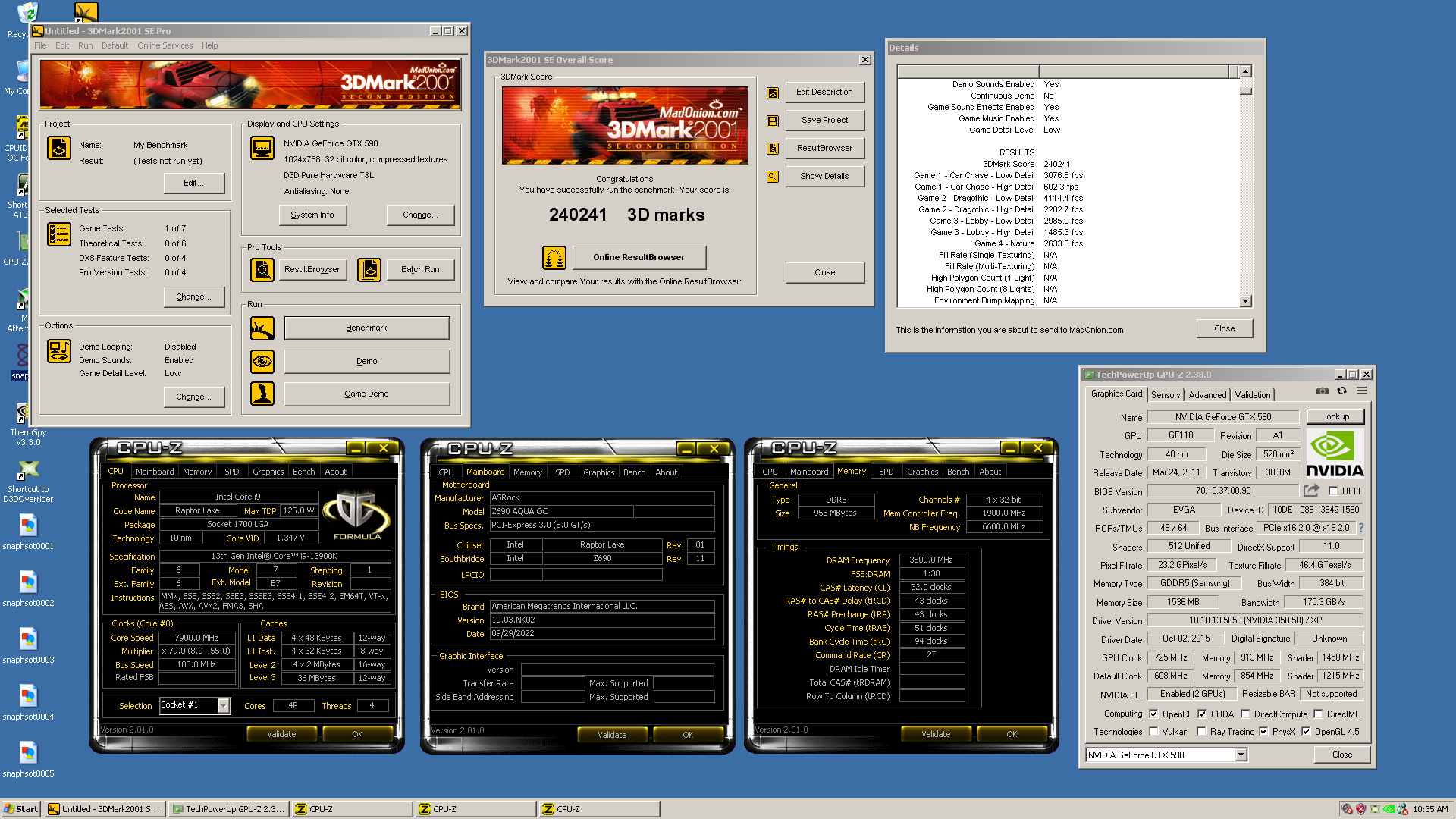Screen dimensions: 1456x819
Task: Click the GPU-Z screenshot camera icon
Action: click(x=1323, y=391)
